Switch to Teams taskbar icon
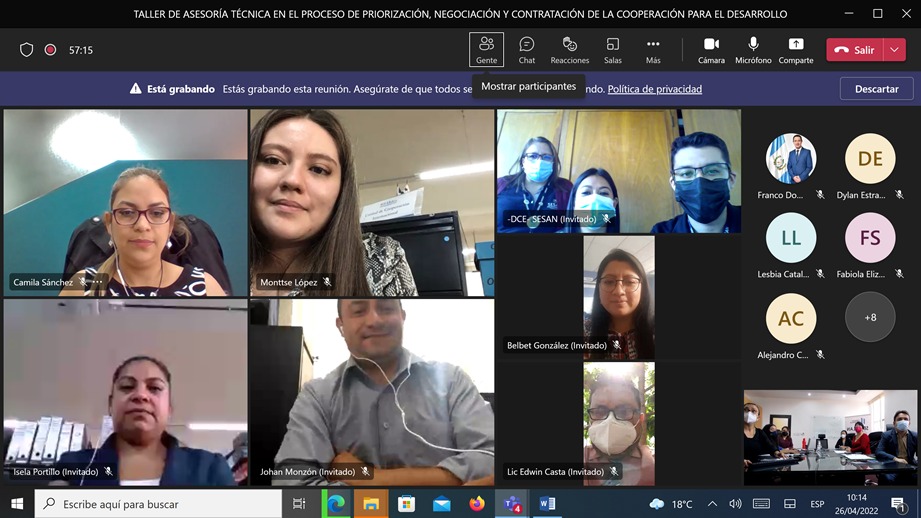The height and width of the screenshot is (518, 921). 512,504
